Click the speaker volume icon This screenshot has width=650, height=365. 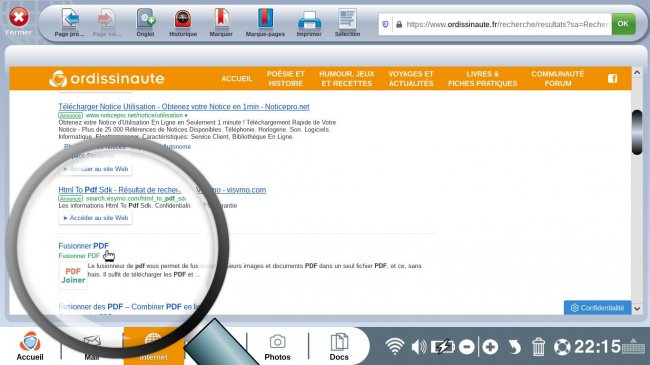(419, 346)
